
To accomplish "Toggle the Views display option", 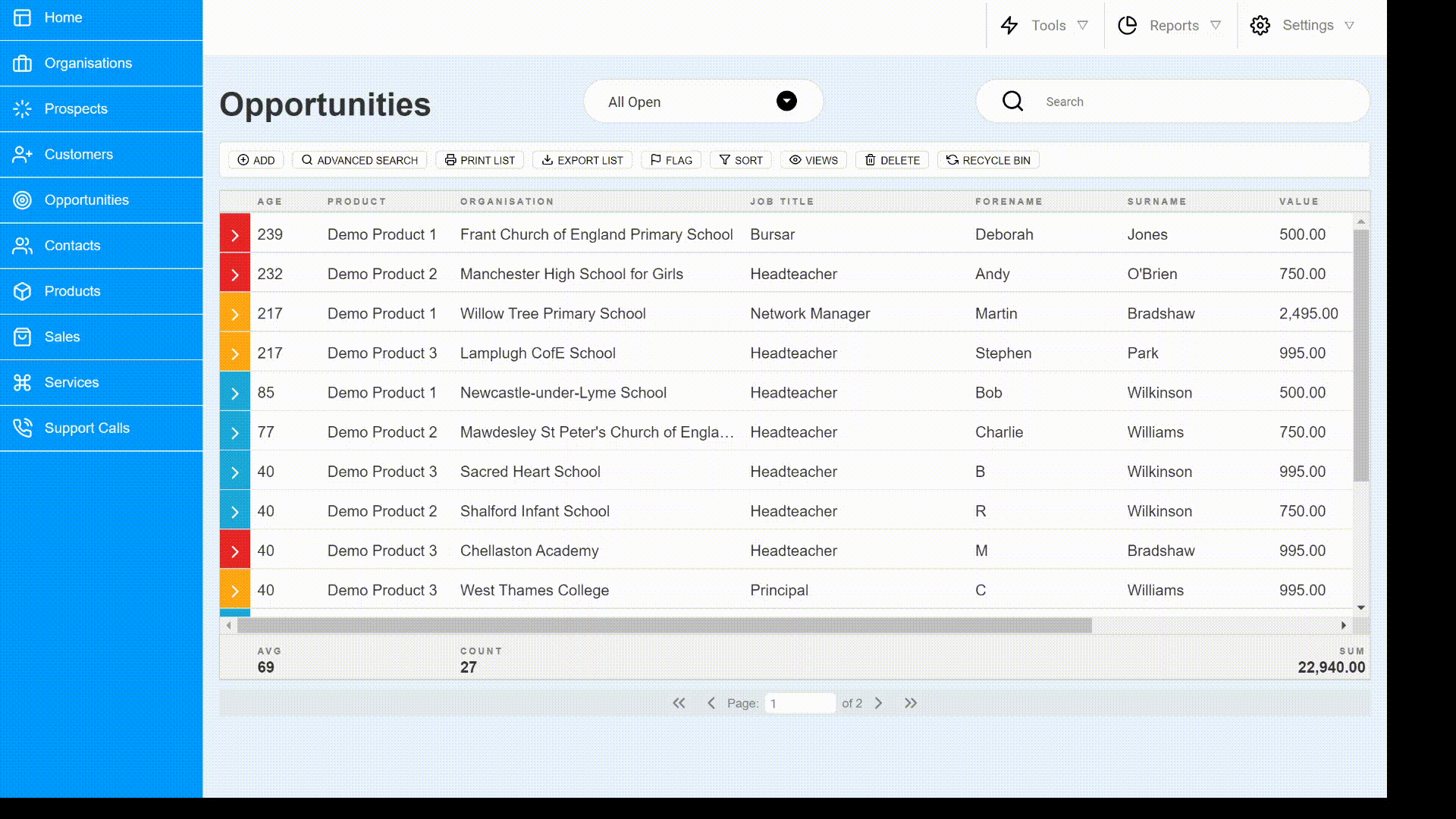I will [x=813, y=160].
